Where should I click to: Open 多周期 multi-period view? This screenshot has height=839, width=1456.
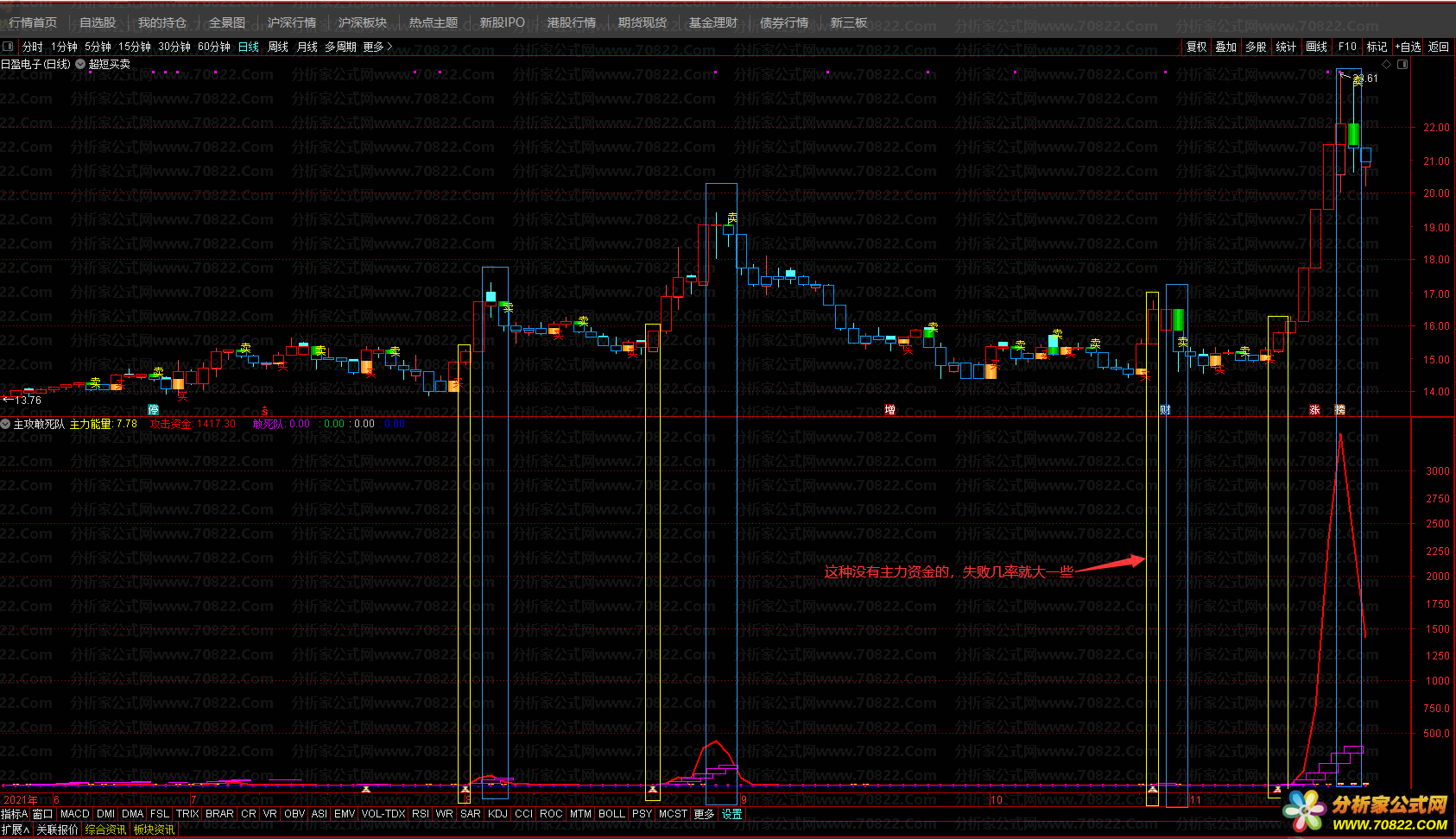pyautogui.click(x=340, y=47)
